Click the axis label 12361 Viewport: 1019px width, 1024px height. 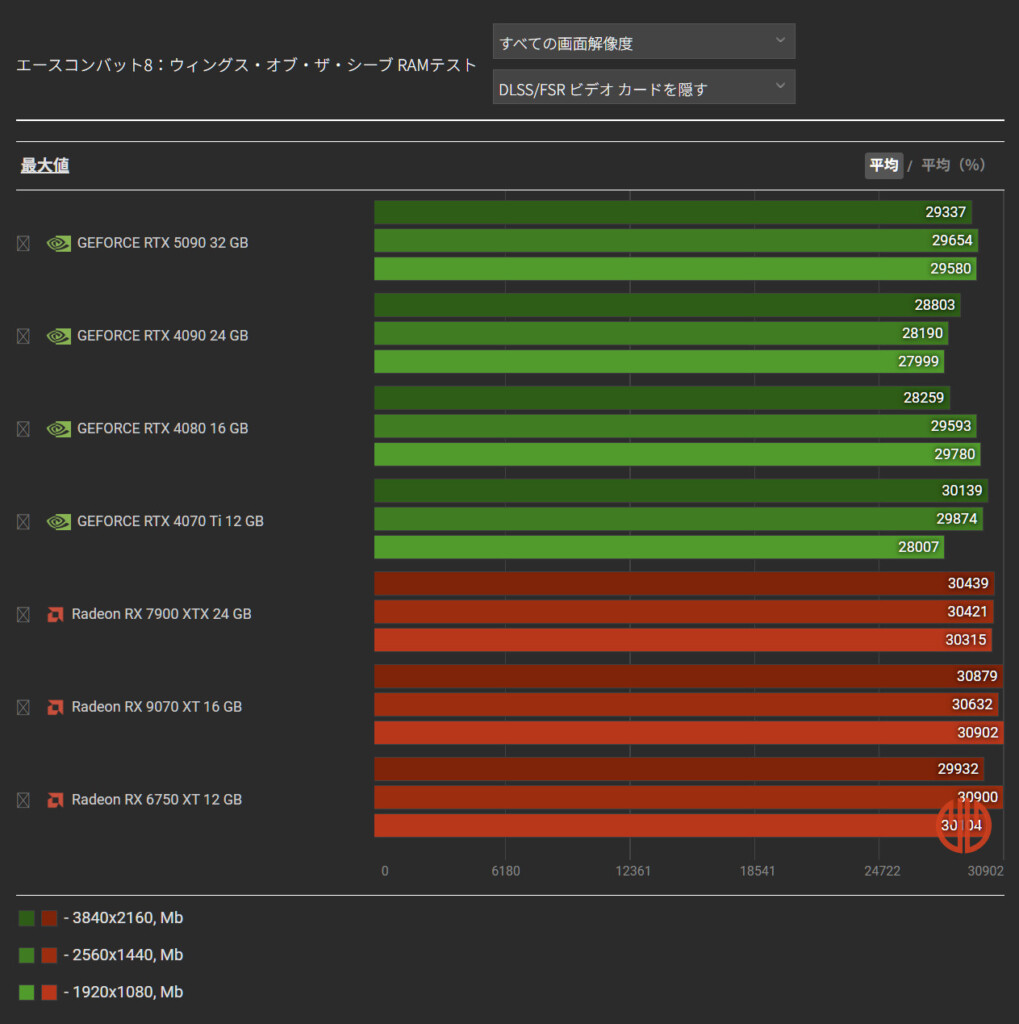633,871
